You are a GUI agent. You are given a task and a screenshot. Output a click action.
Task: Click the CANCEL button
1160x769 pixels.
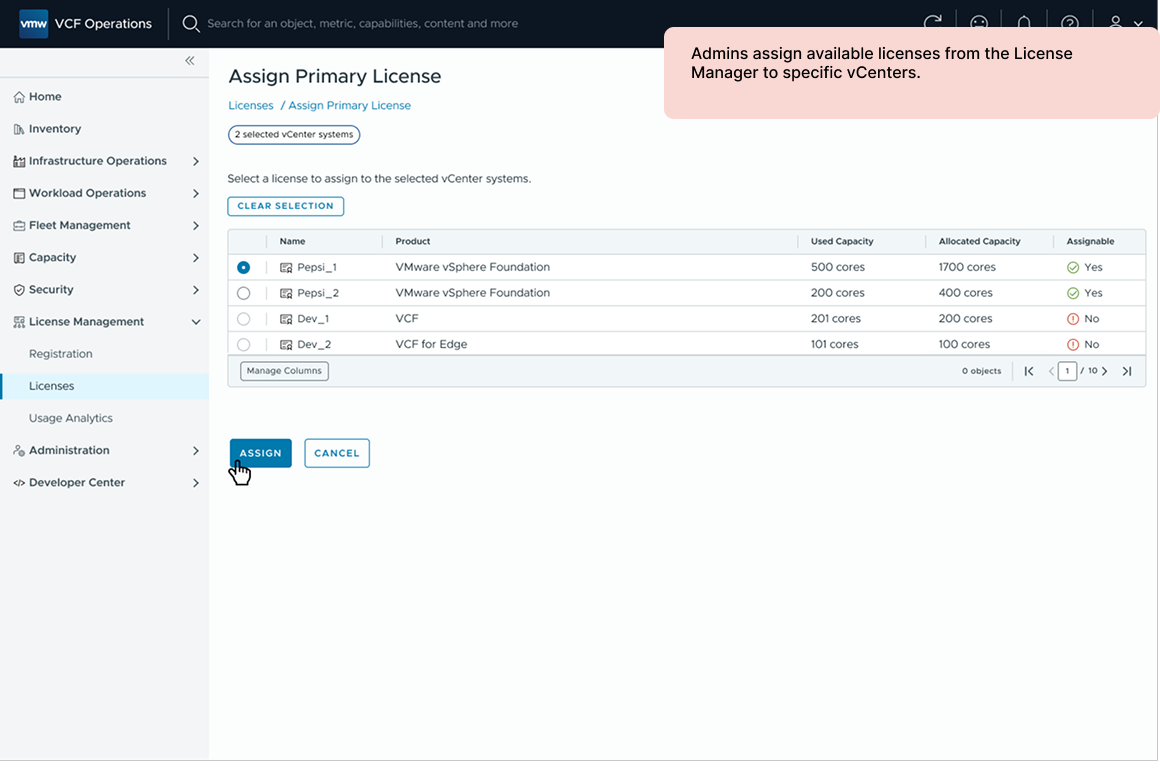[x=337, y=453]
